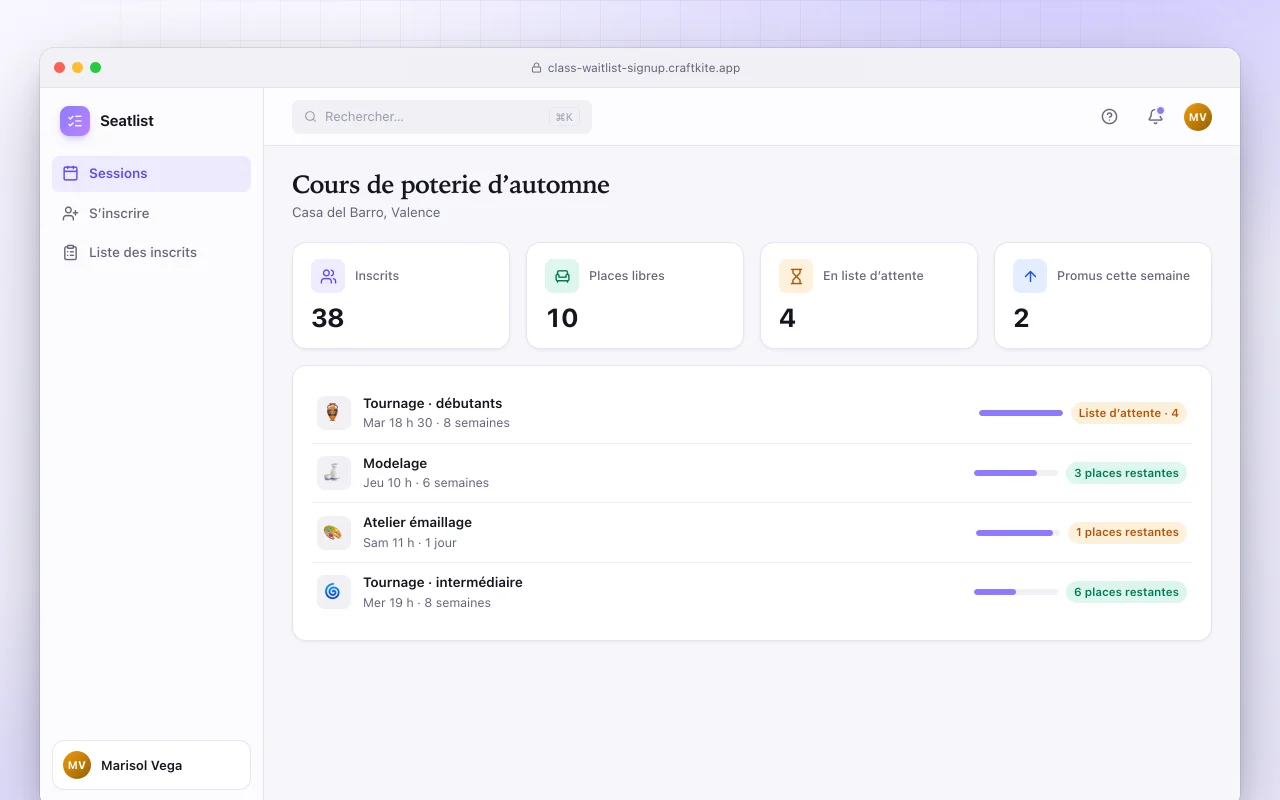Click the 1 places restantes badge
Image resolution: width=1280 pixels, height=800 pixels.
[x=1127, y=532]
